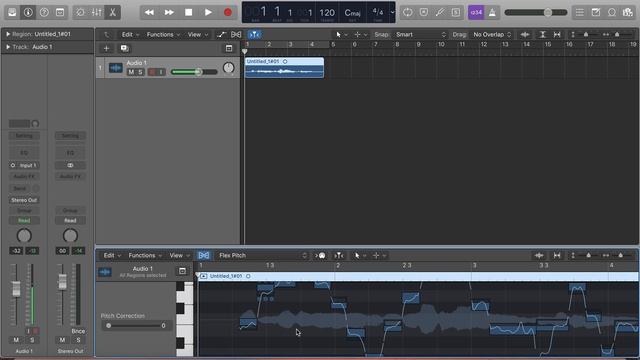Toggle the Inspector info button
This screenshot has width=640, height=360.
28,12
